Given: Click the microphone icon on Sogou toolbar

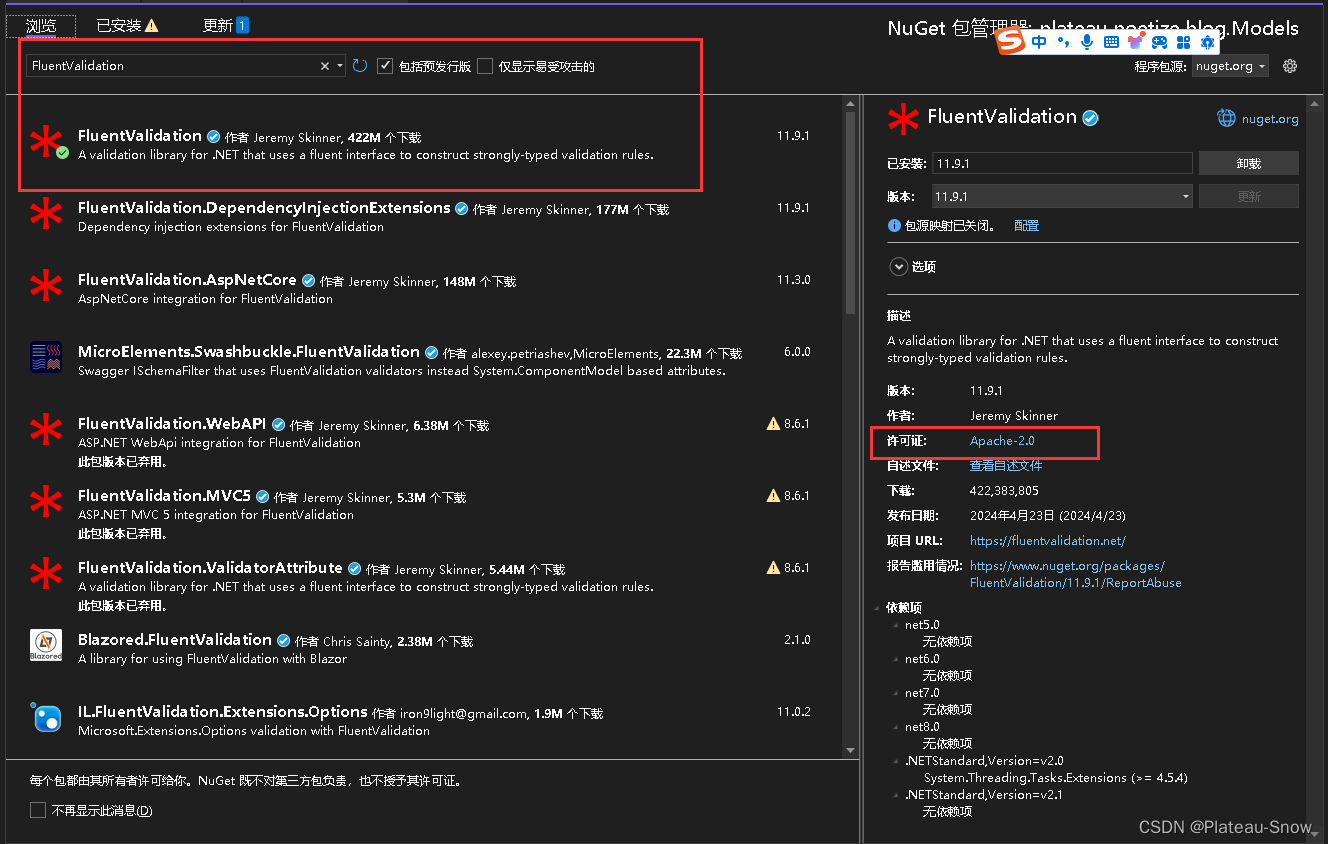Looking at the screenshot, I should (1089, 42).
